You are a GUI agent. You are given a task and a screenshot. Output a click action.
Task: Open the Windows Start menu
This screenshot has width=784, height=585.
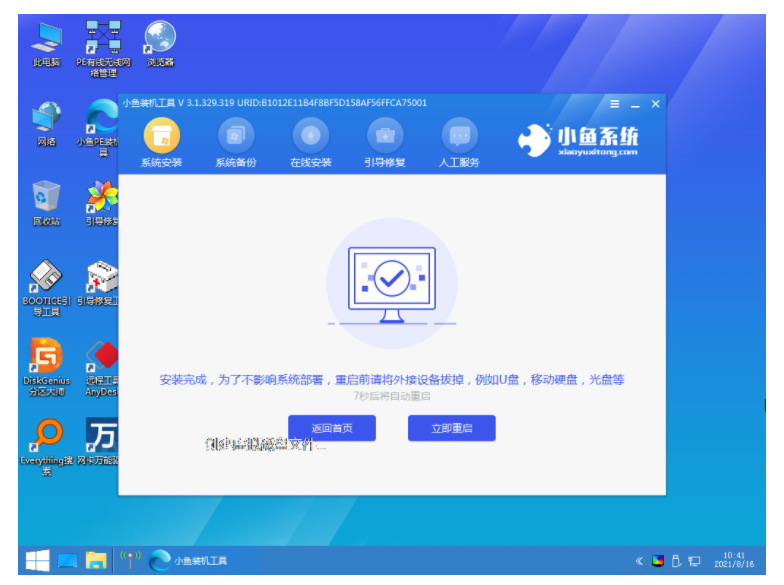[x=38, y=560]
